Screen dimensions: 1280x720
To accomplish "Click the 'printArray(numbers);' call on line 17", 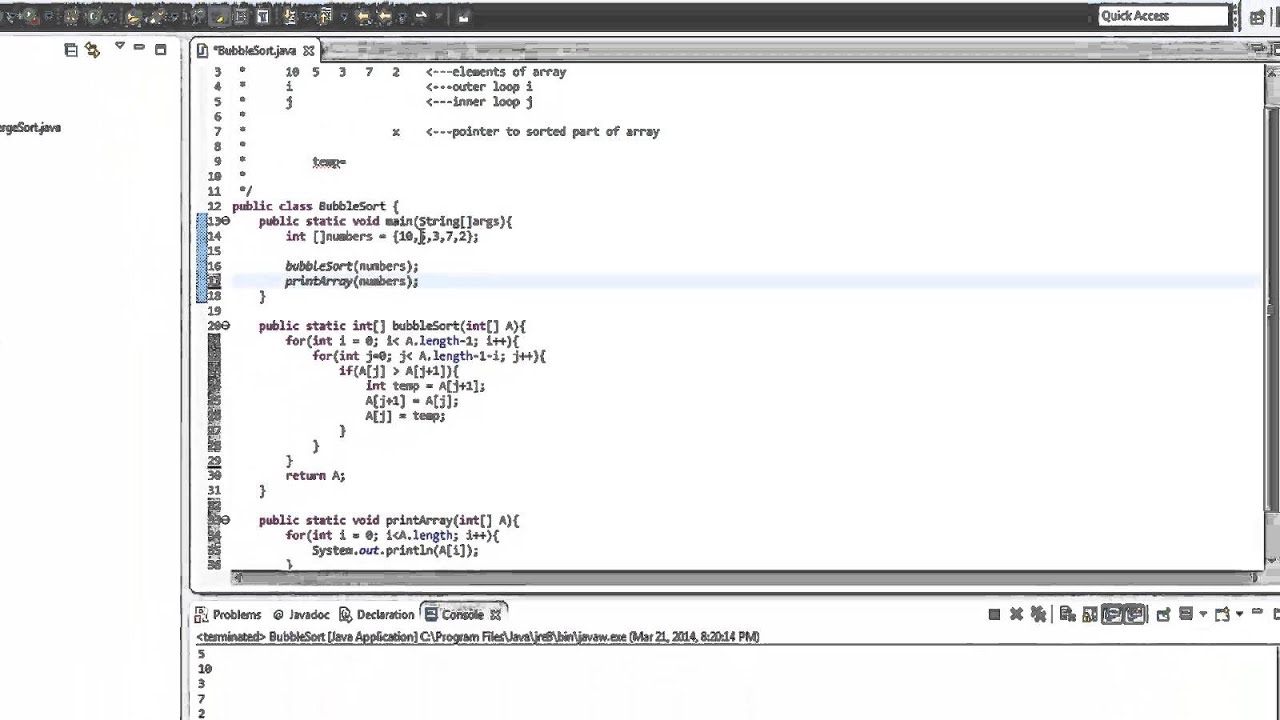I will pyautogui.click(x=352, y=281).
